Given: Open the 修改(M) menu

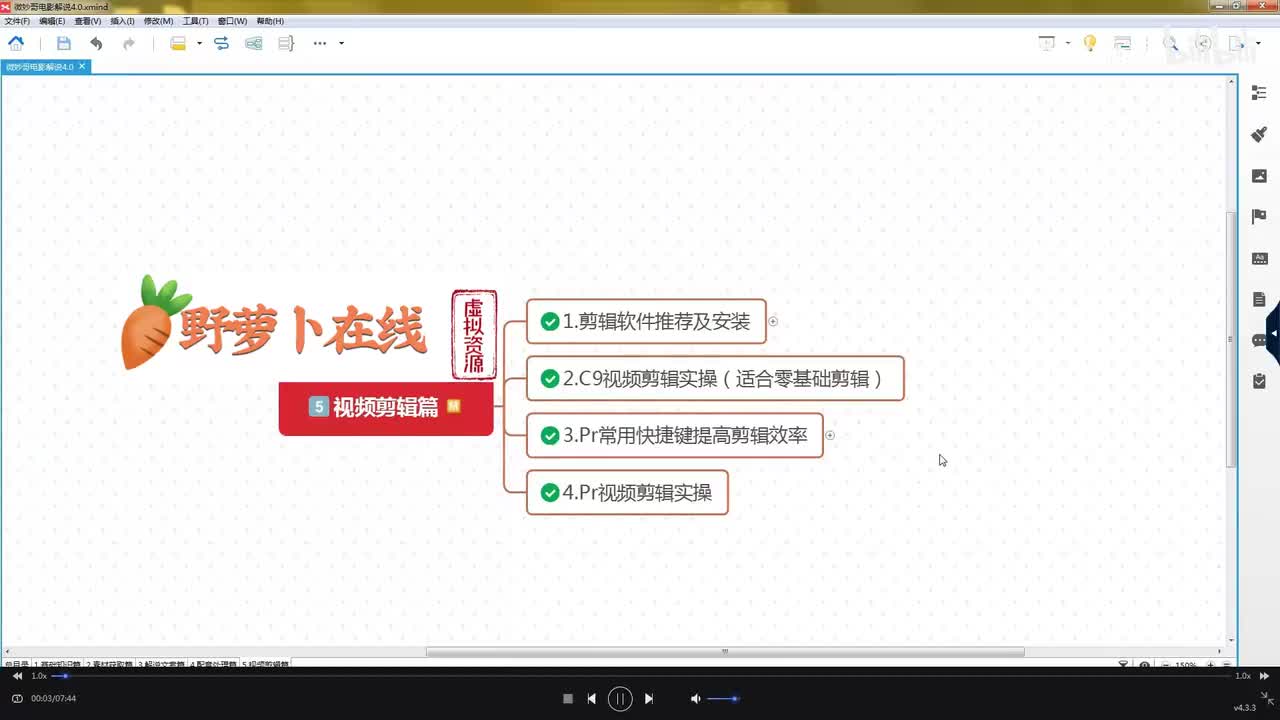Looking at the screenshot, I should point(158,21).
